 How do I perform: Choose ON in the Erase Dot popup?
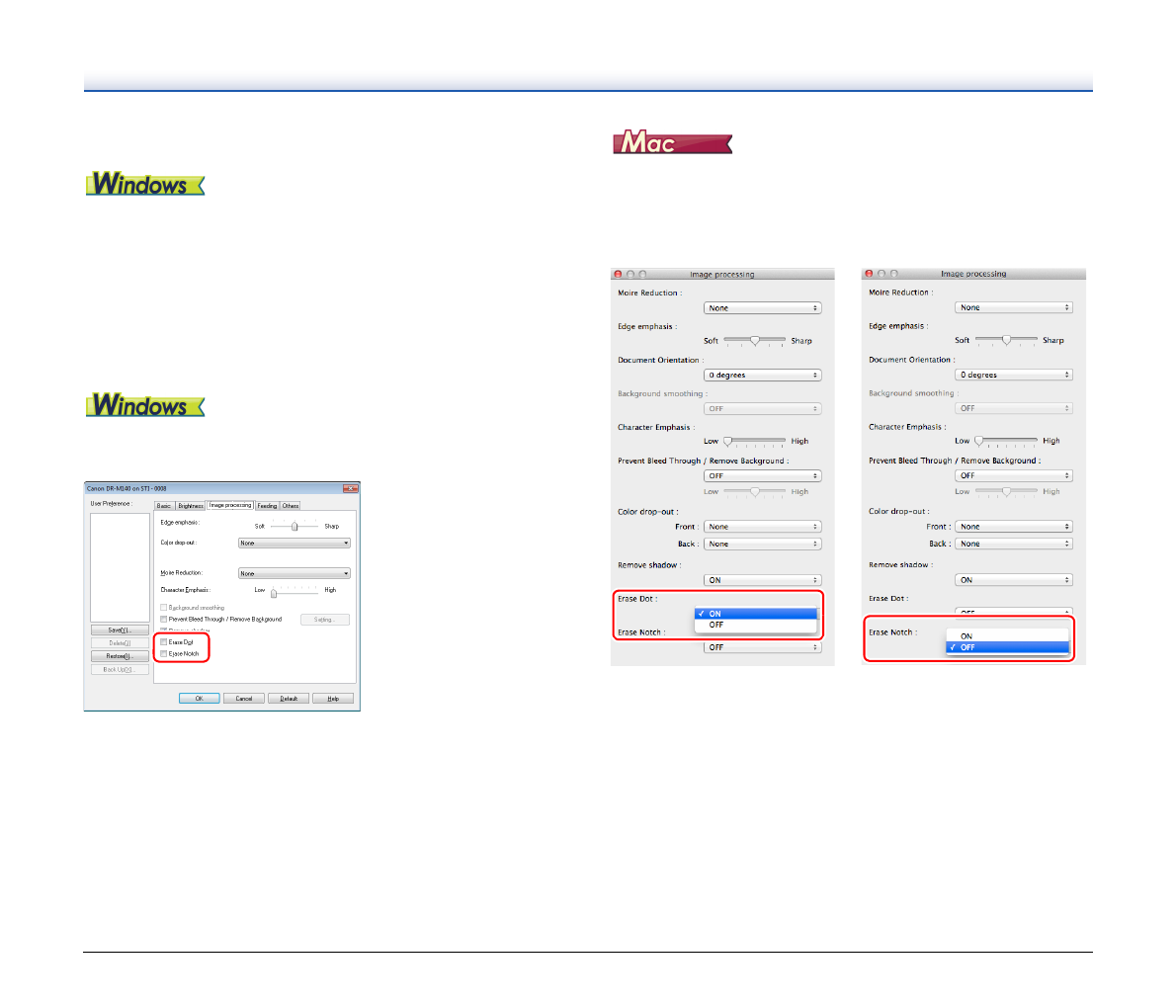[756, 614]
